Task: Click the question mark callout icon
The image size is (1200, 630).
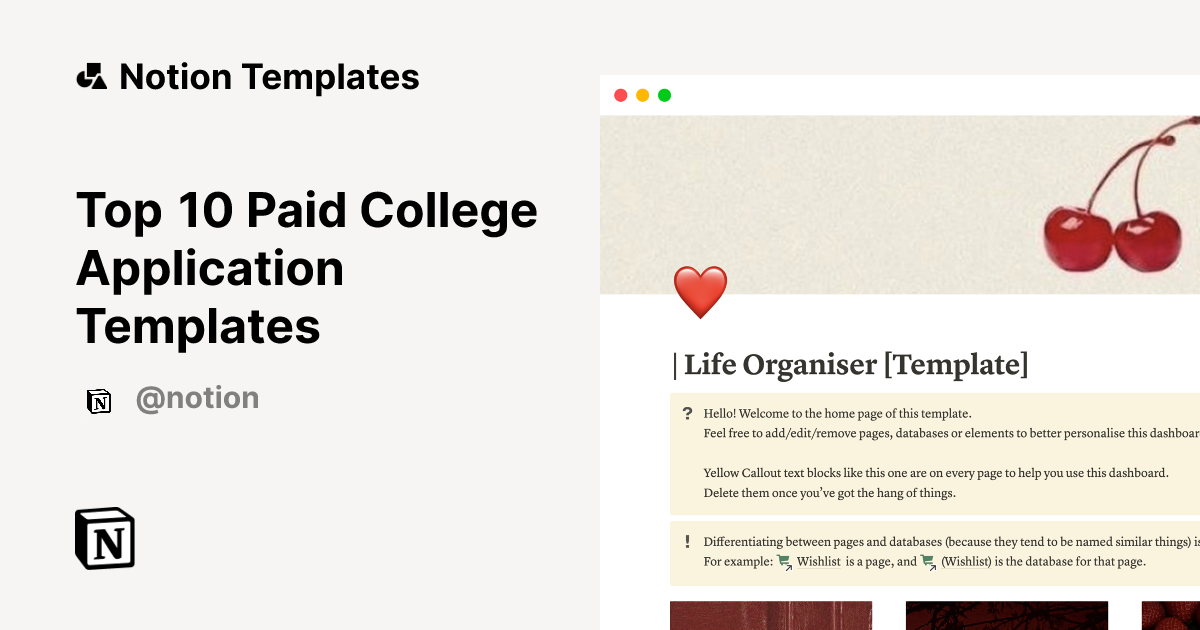Action: [x=687, y=413]
